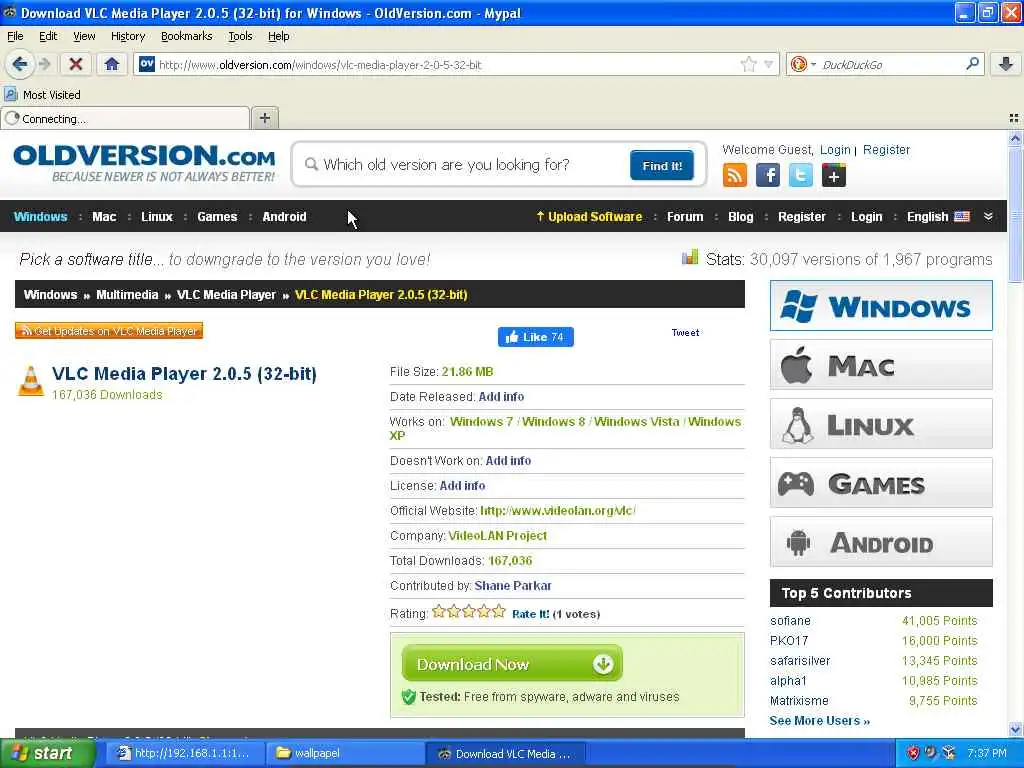Screen dimensions: 1024x768
Task: Click the page vertical scrollbar thumb
Action: point(1015,215)
